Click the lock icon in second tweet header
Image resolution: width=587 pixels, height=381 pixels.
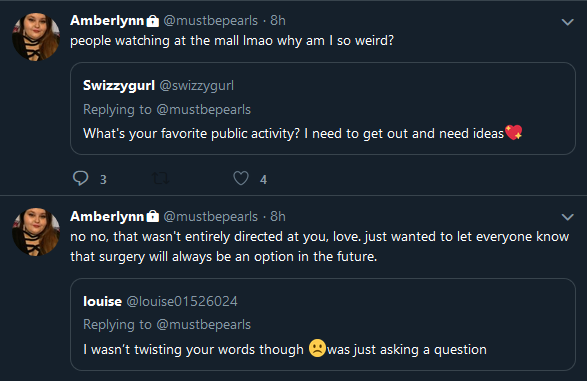152,216
